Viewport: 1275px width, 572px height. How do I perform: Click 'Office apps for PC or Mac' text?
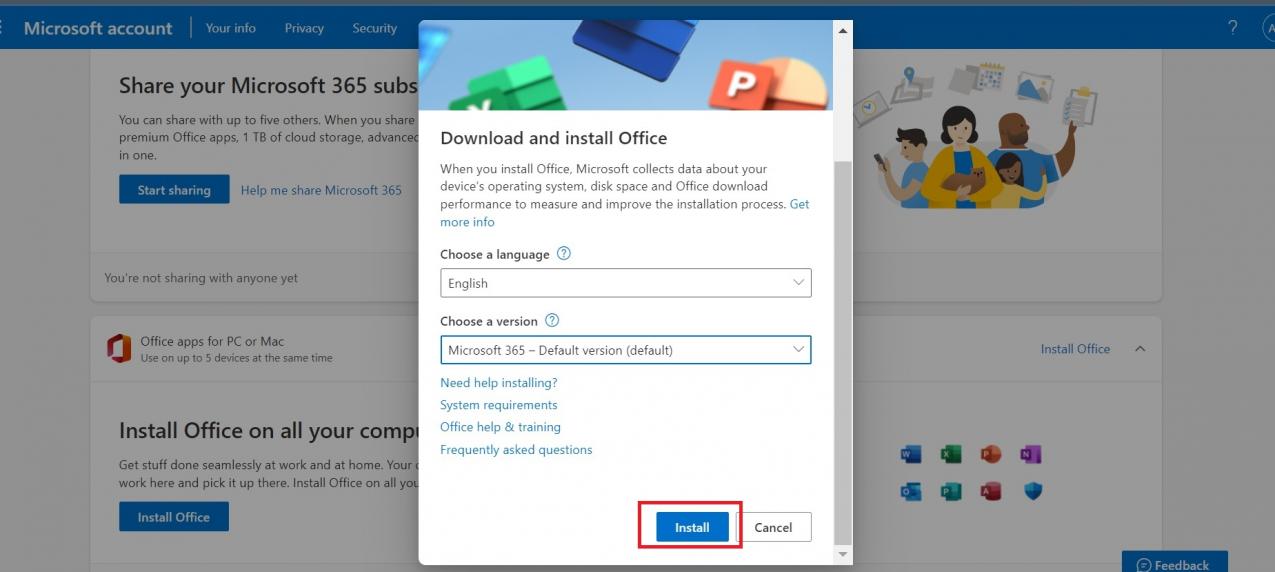click(212, 341)
